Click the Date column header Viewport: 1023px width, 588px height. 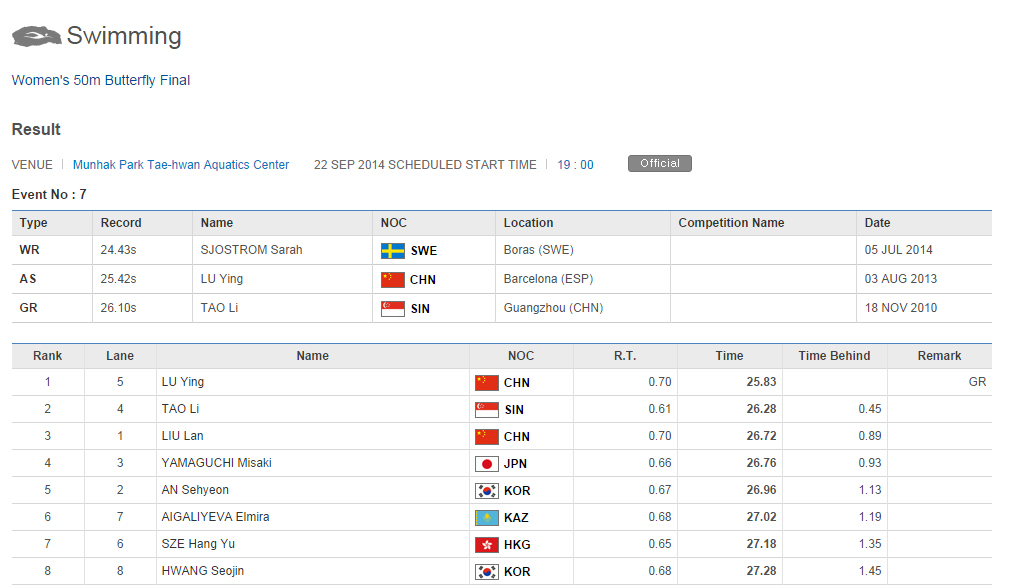pos(878,223)
